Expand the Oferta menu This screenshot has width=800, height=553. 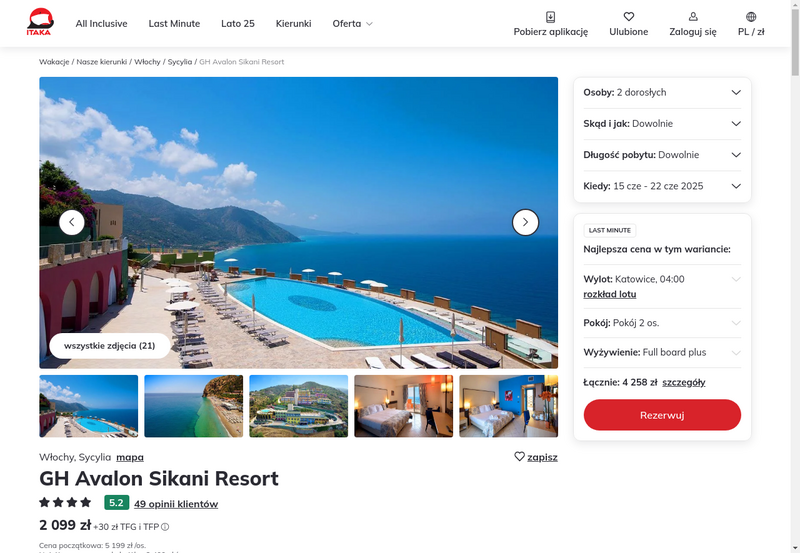click(x=353, y=23)
